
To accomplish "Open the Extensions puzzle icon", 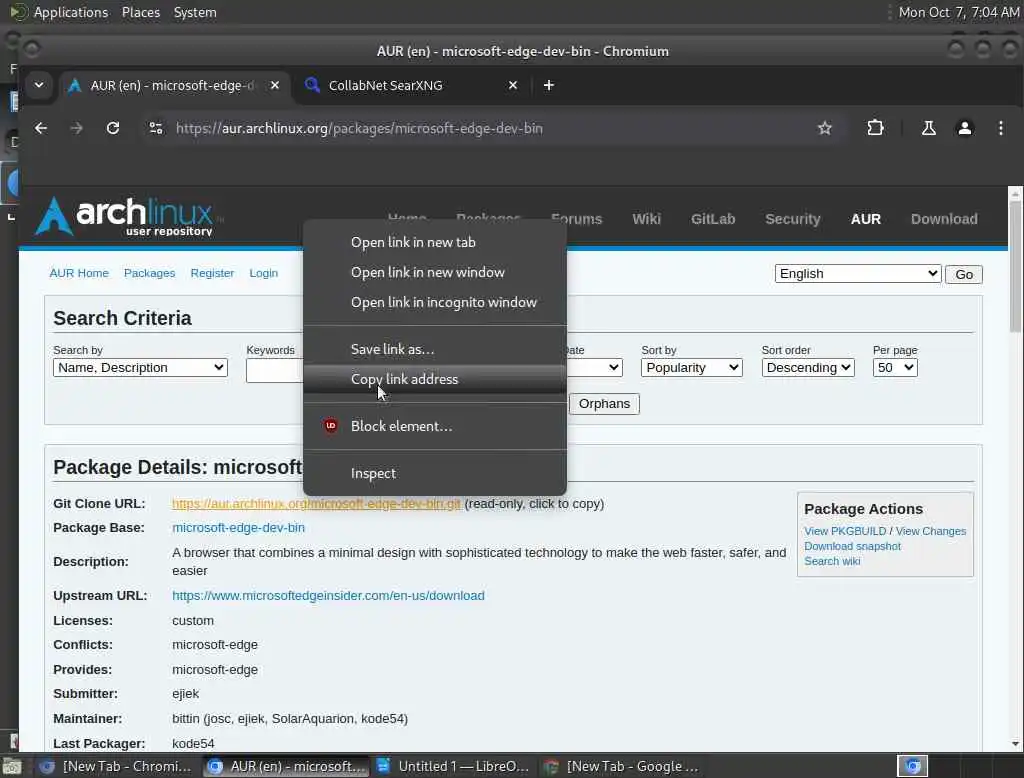I will (875, 128).
